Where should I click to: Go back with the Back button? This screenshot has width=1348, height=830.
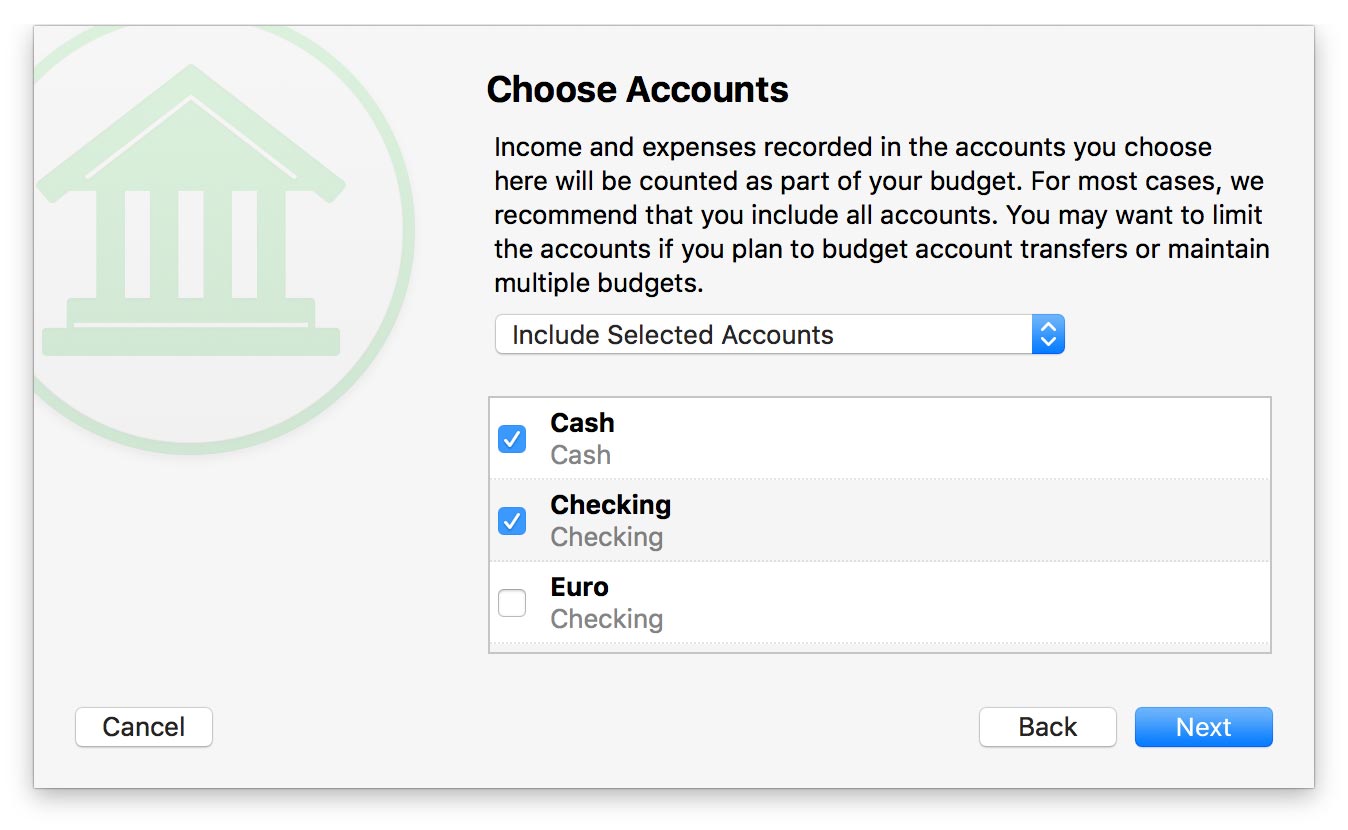[x=1047, y=727]
